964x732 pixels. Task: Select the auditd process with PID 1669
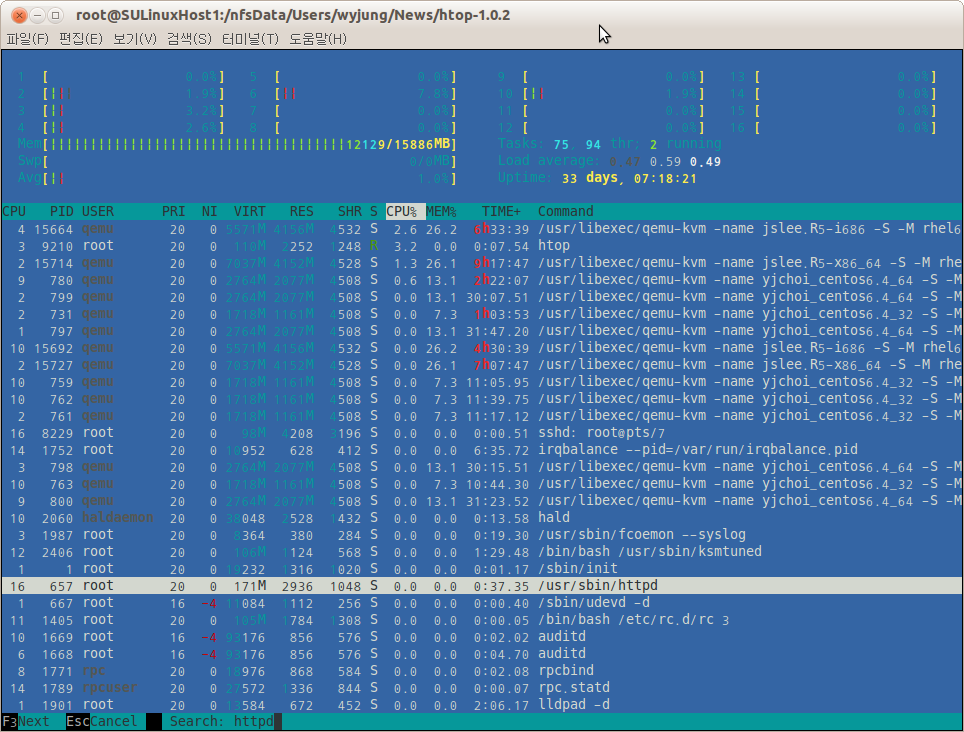point(482,637)
